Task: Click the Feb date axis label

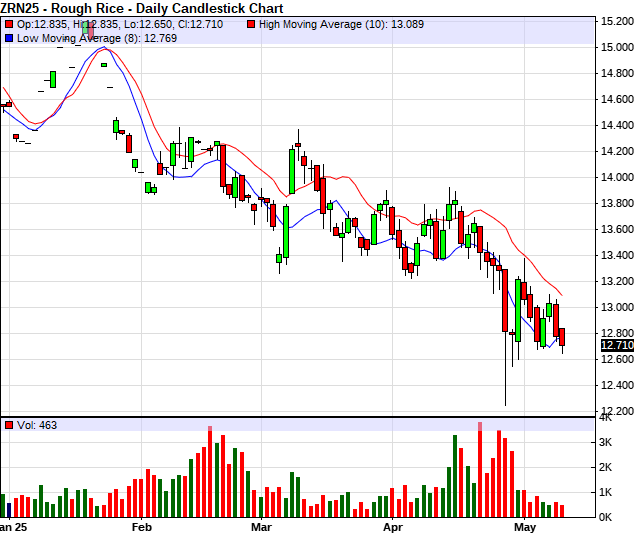Action: 142,527
